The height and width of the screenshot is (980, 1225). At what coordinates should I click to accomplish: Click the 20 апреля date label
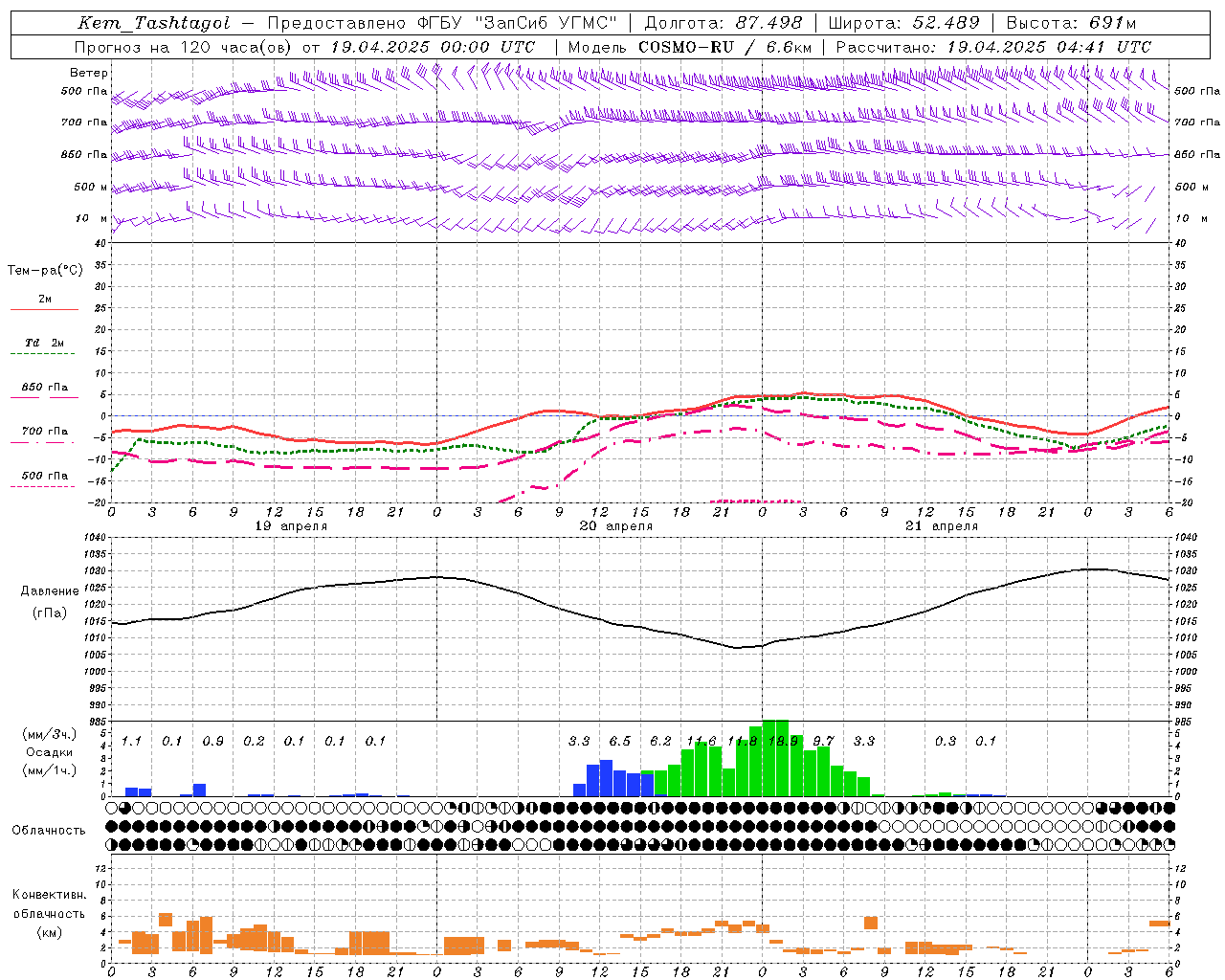pyautogui.click(x=616, y=525)
